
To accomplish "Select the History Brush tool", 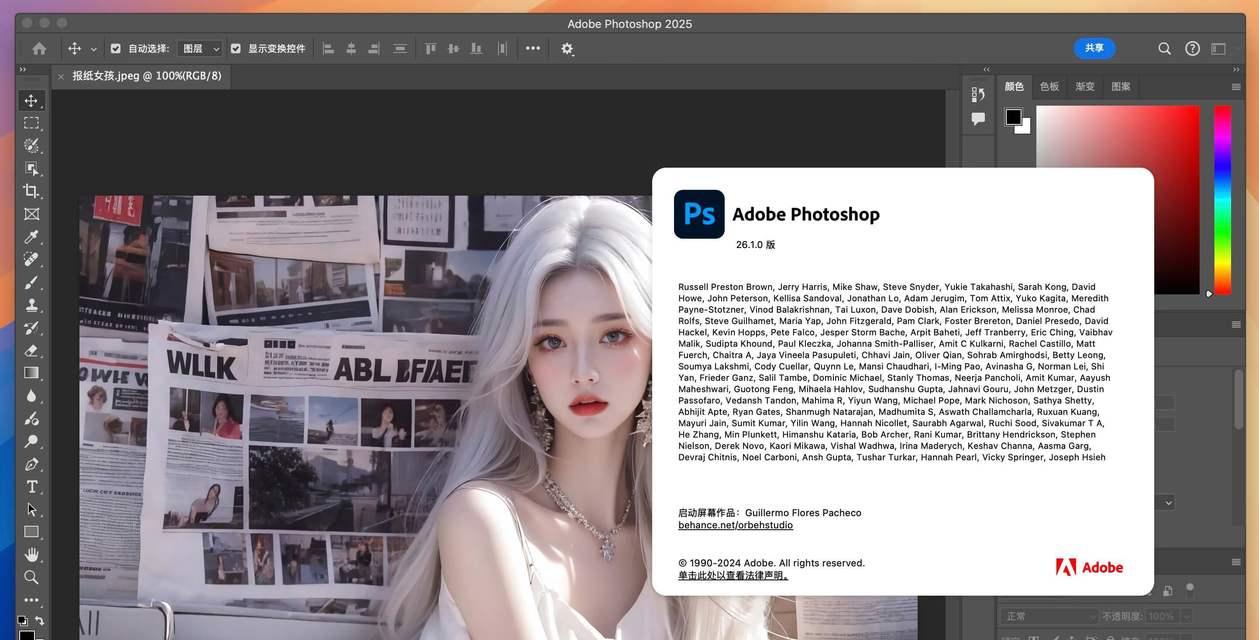I will (31, 328).
